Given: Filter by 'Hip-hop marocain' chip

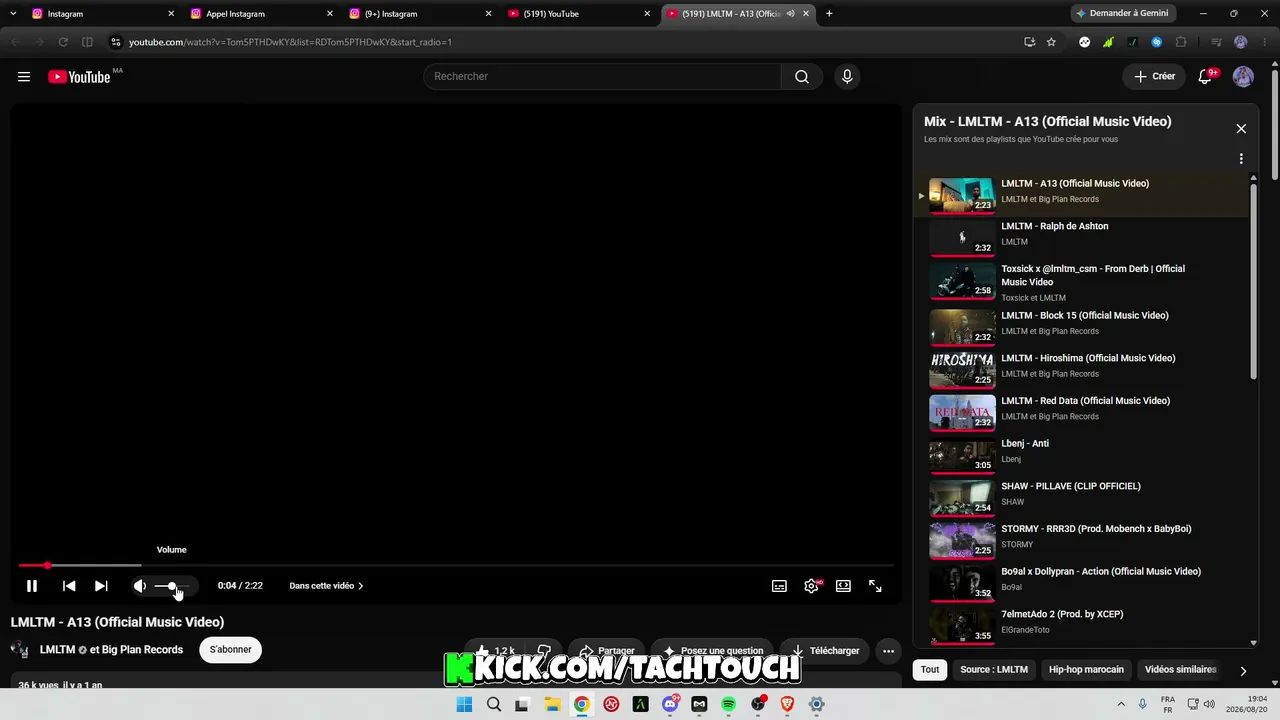Looking at the screenshot, I should coord(1086,669).
